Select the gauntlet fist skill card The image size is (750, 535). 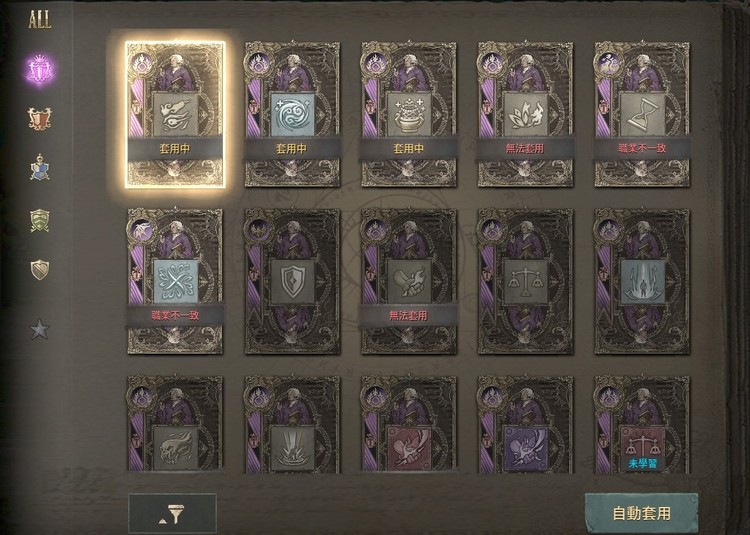click(409, 282)
